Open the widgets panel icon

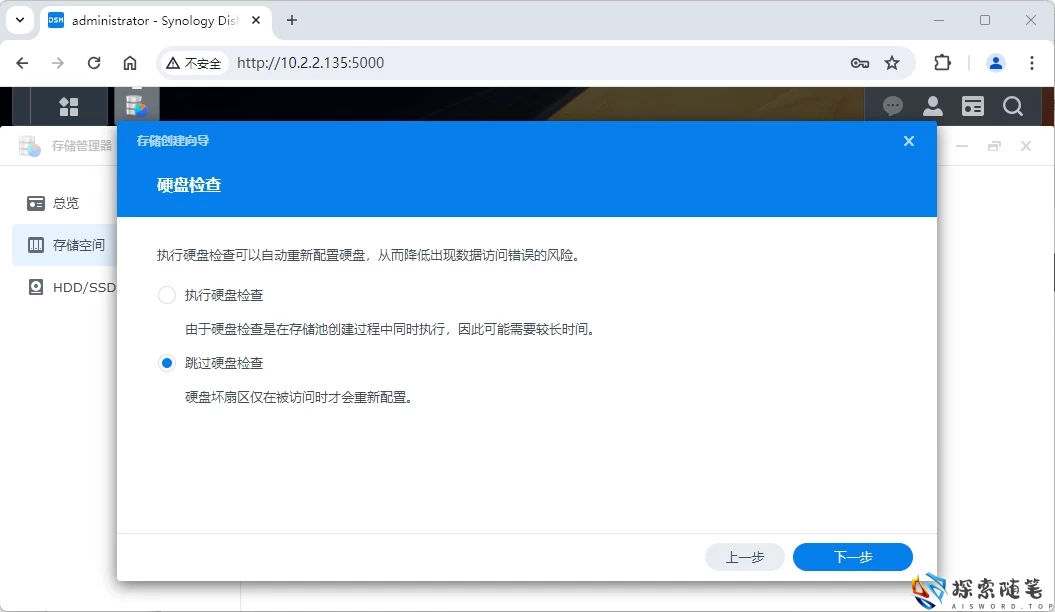click(972, 105)
